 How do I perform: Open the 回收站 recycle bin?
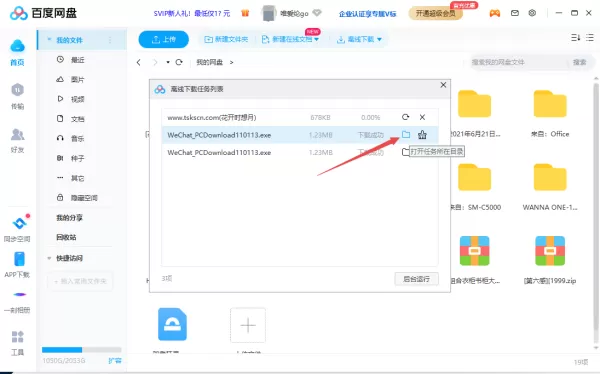coord(66,237)
